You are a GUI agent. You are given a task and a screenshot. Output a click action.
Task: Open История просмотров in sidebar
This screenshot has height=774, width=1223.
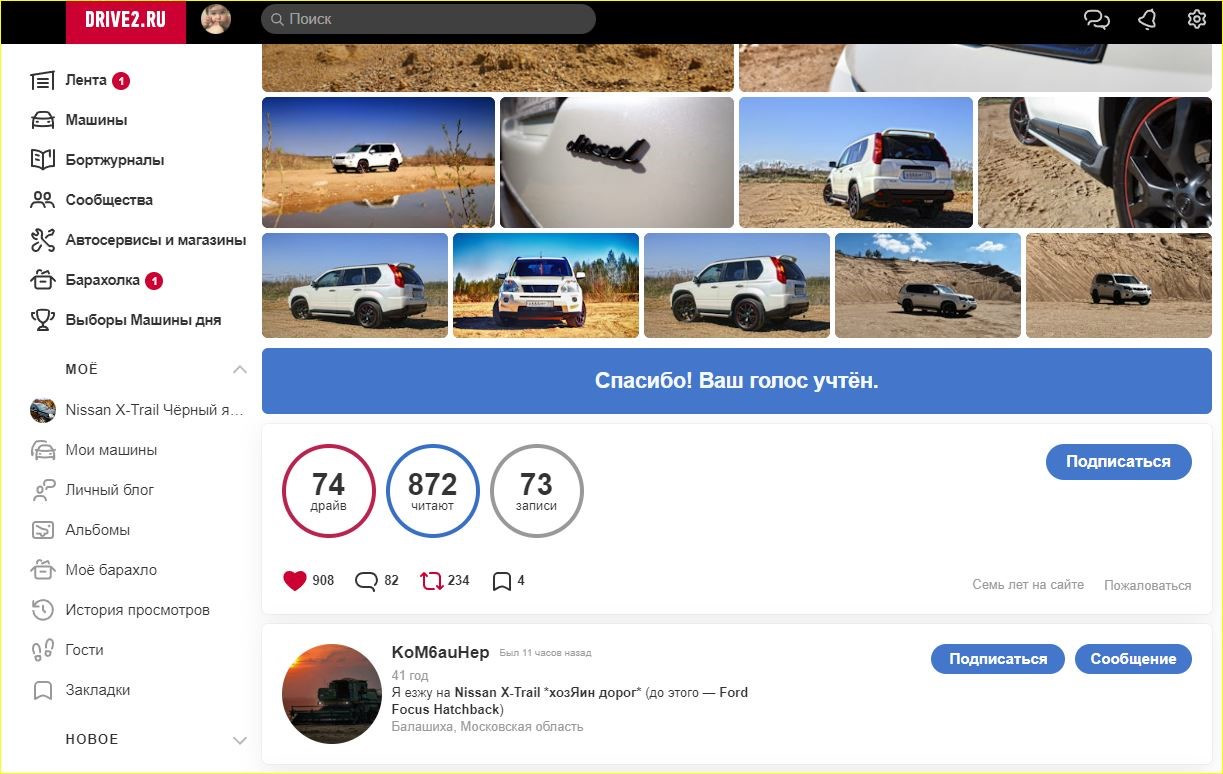click(138, 610)
